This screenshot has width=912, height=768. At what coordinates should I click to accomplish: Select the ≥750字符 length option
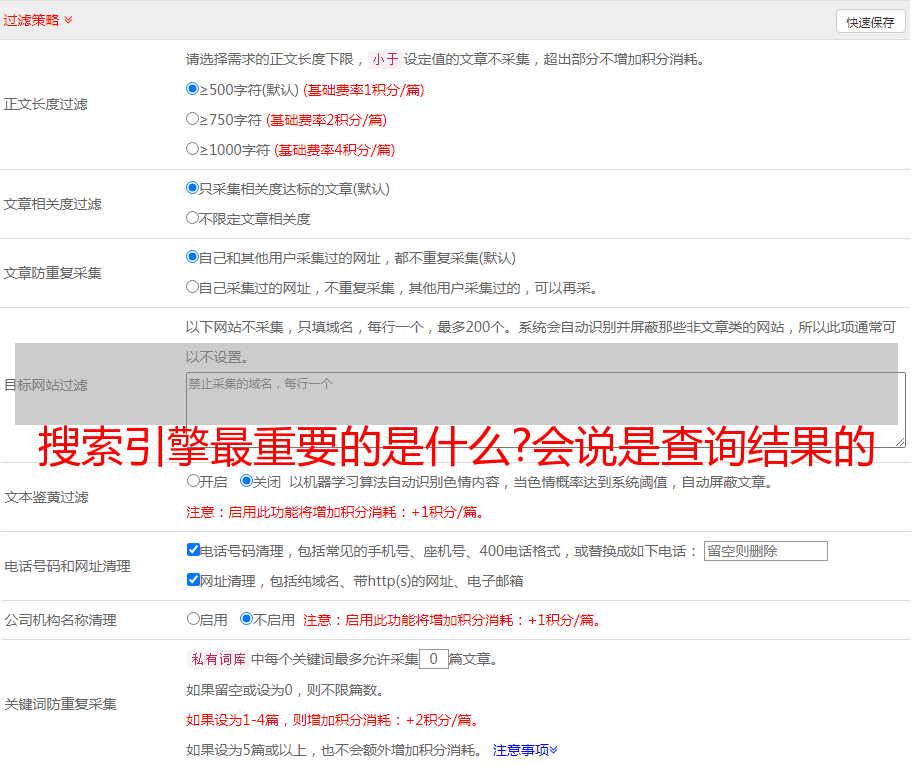click(193, 119)
